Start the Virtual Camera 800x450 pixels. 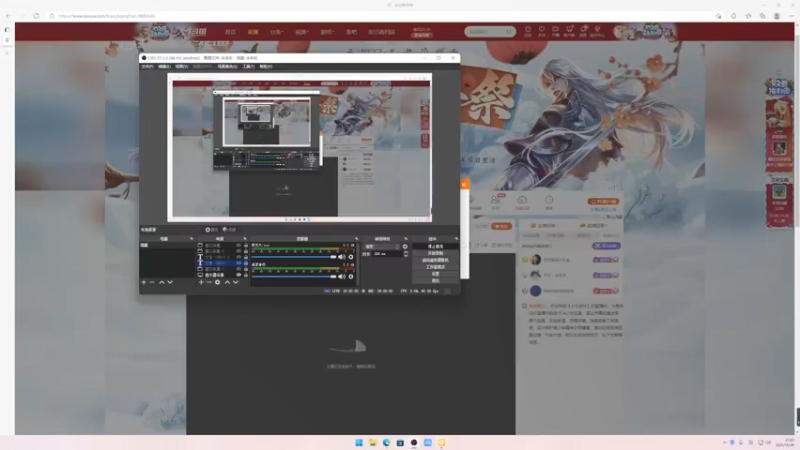(x=435, y=260)
